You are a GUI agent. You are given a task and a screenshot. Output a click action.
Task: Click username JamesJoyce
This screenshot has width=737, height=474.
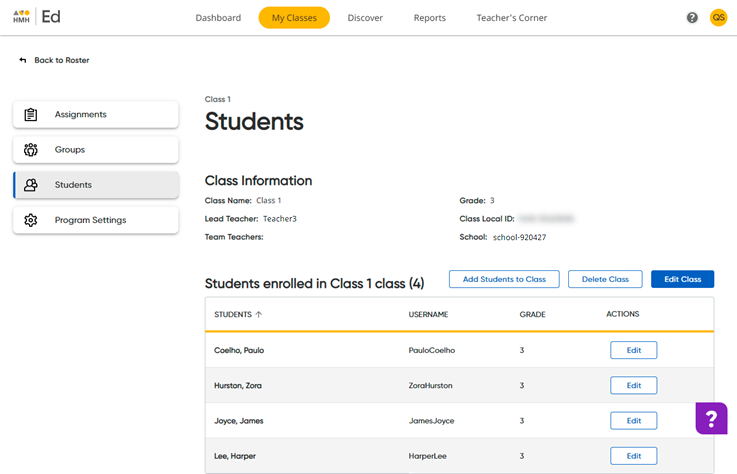[431, 421]
